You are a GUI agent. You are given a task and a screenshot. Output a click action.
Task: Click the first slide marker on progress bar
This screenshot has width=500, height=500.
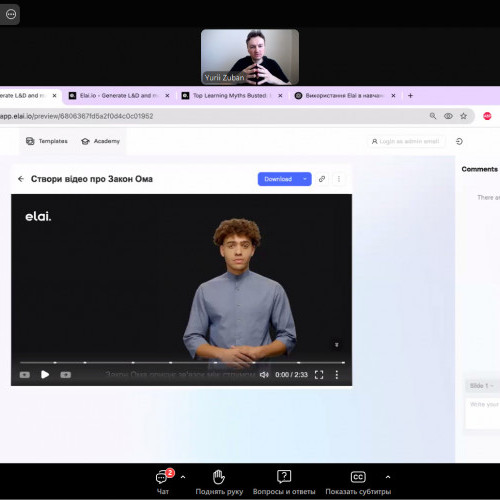coord(55,362)
